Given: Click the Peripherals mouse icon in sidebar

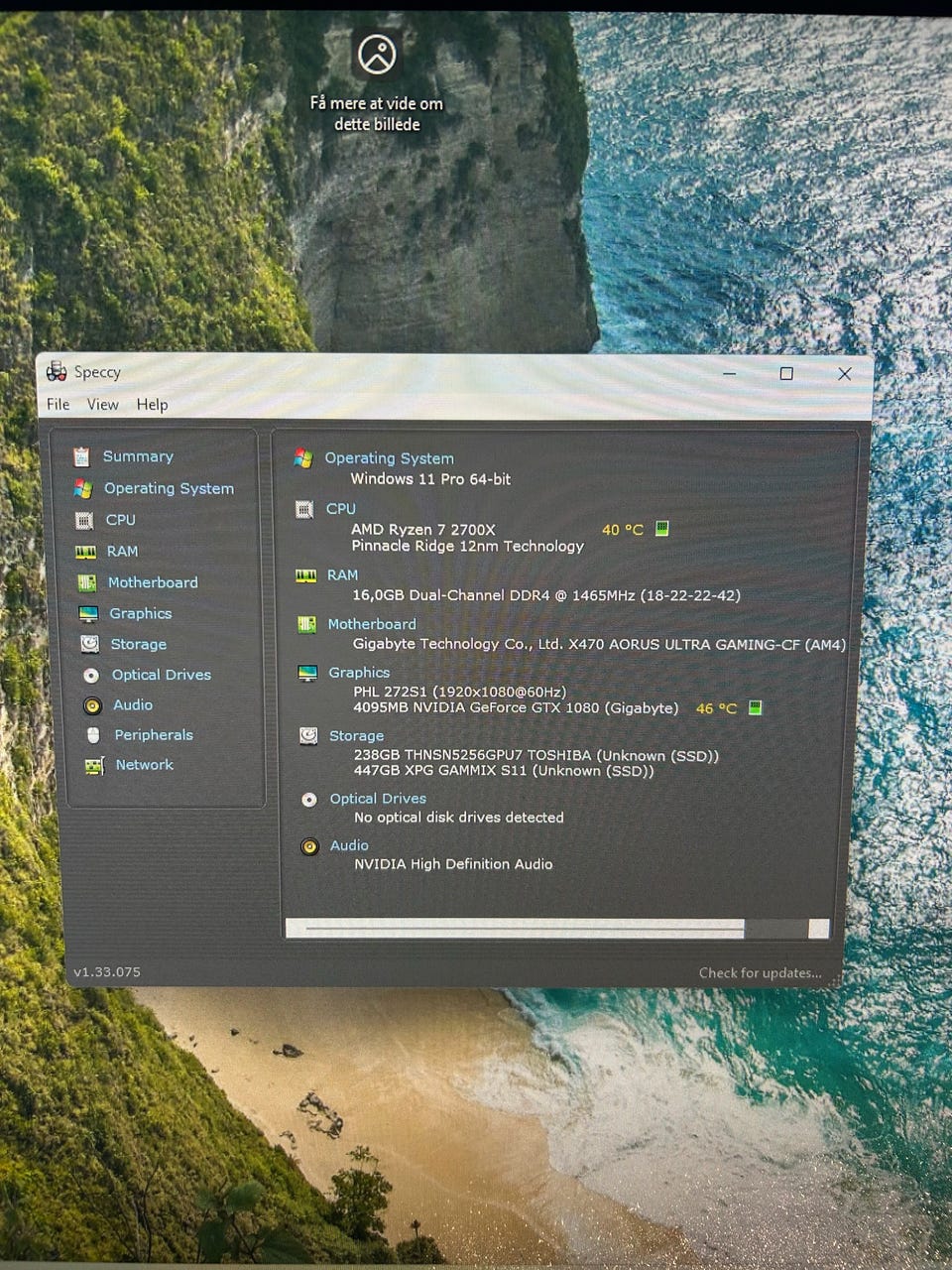Looking at the screenshot, I should point(93,735).
